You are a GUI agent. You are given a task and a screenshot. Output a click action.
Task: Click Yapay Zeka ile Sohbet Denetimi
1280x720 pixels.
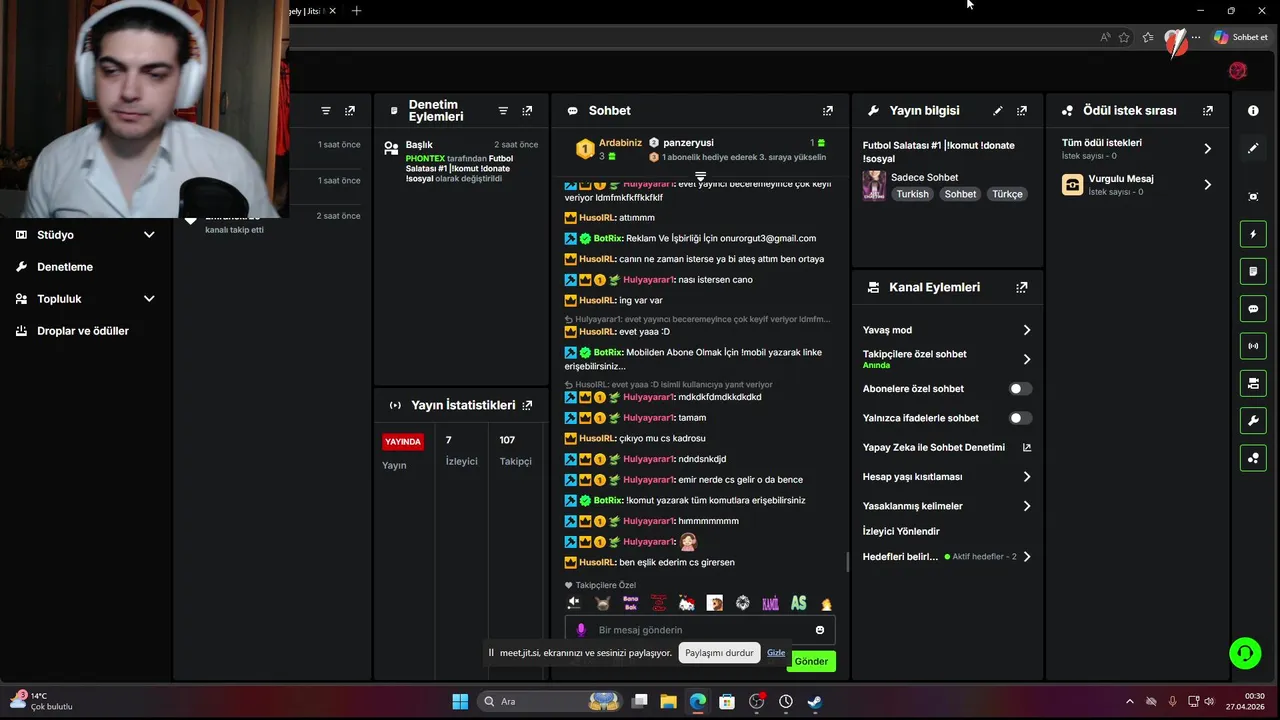[934, 448]
